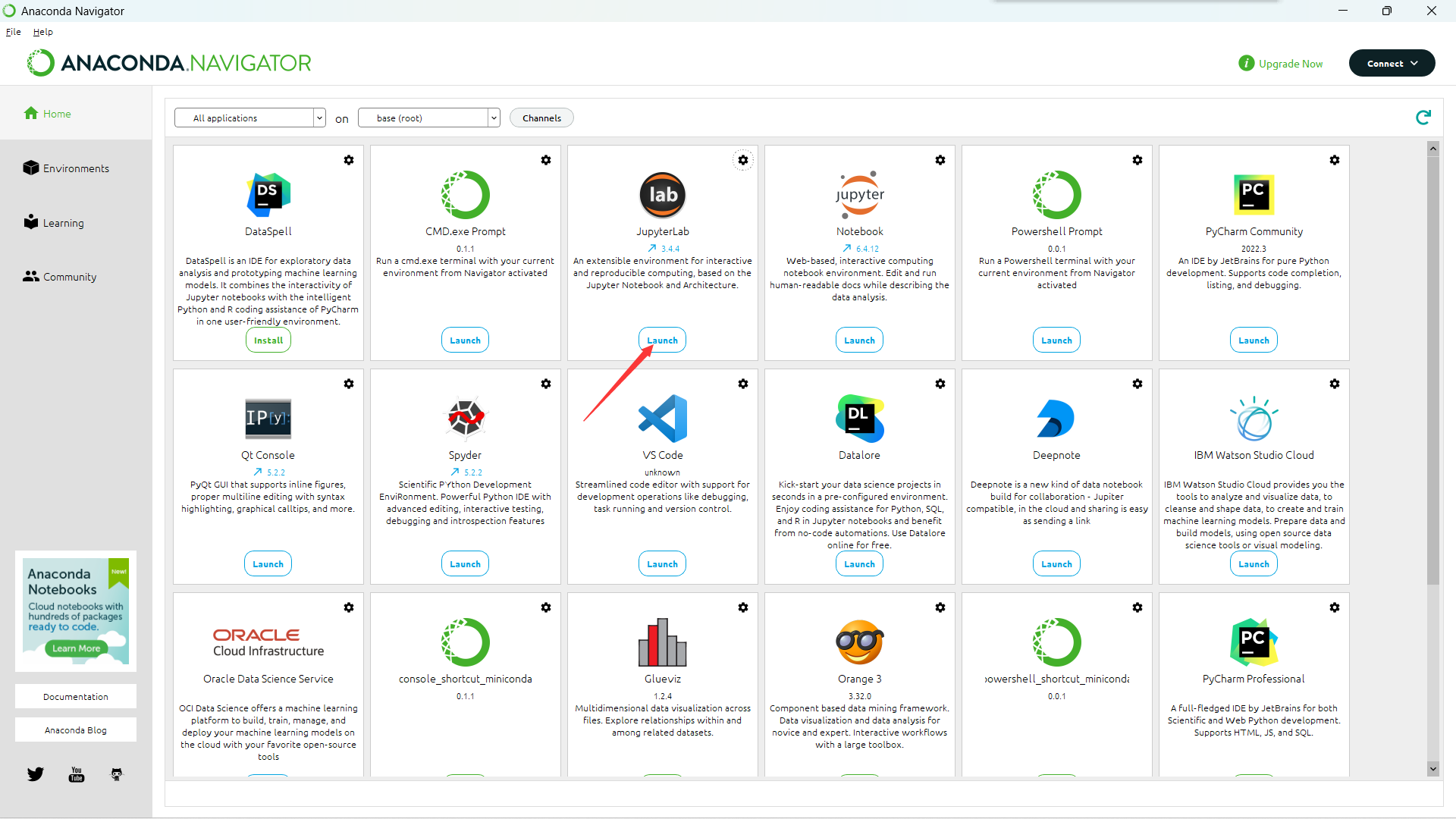Install the DataSpell application

(268, 340)
